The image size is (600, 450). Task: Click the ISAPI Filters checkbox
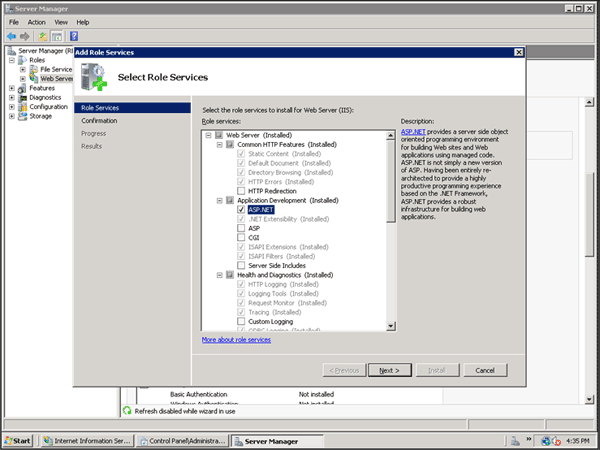pos(241,256)
